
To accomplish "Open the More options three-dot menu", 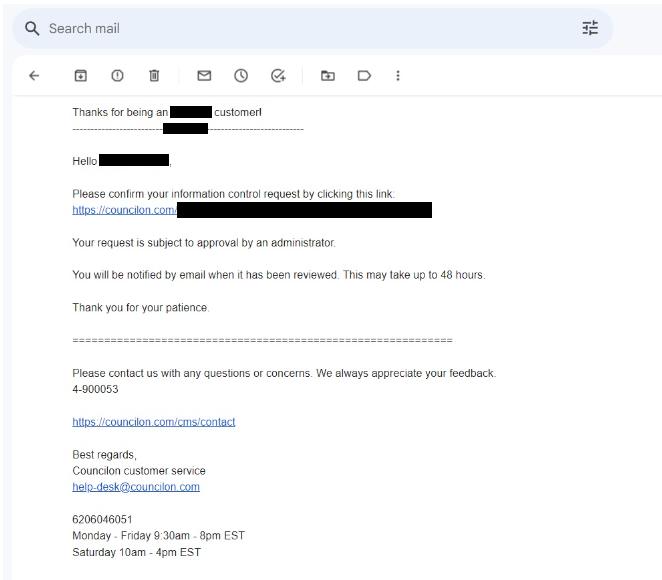I will (x=398, y=76).
